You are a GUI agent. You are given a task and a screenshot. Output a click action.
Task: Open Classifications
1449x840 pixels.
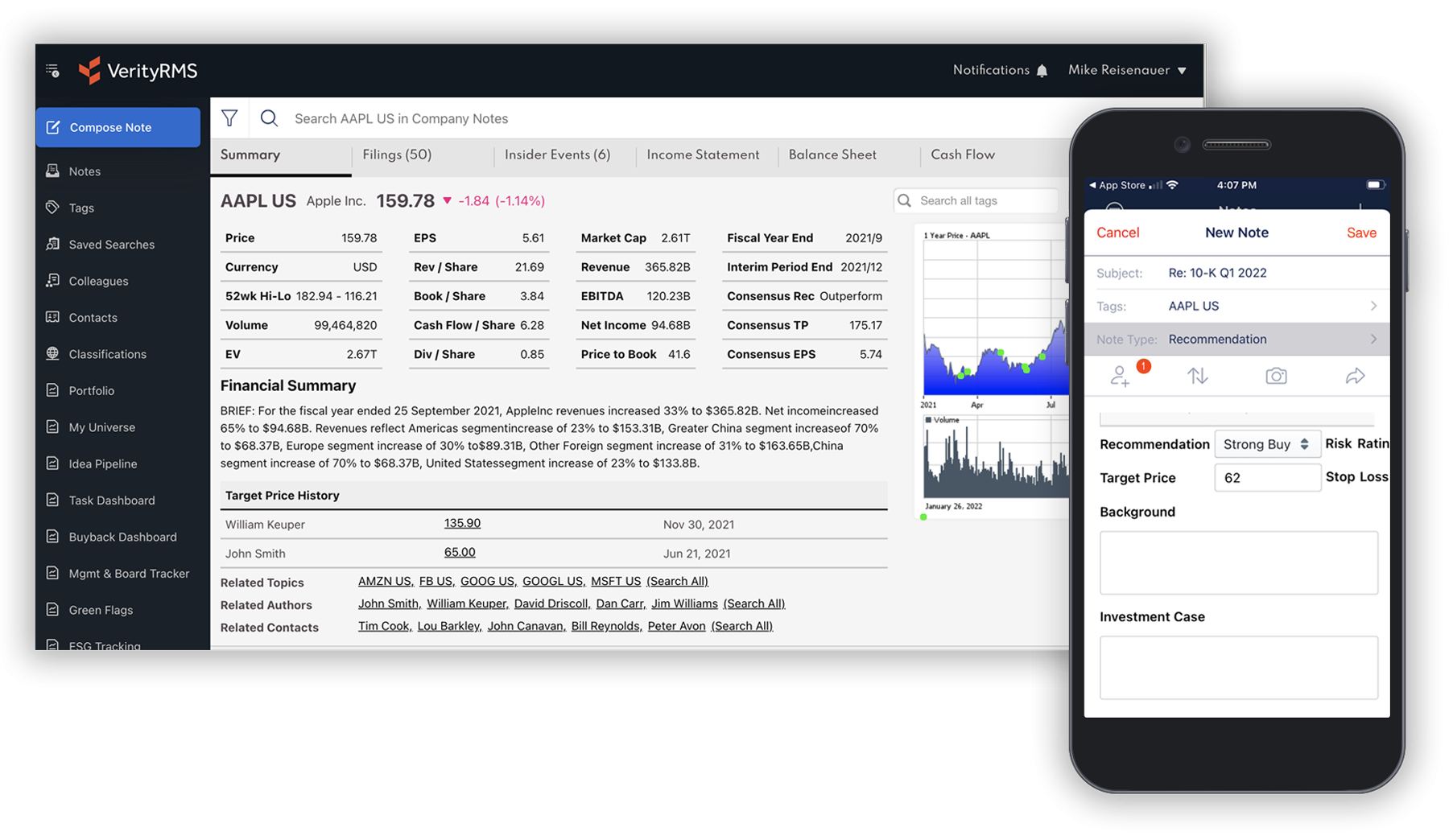(107, 354)
